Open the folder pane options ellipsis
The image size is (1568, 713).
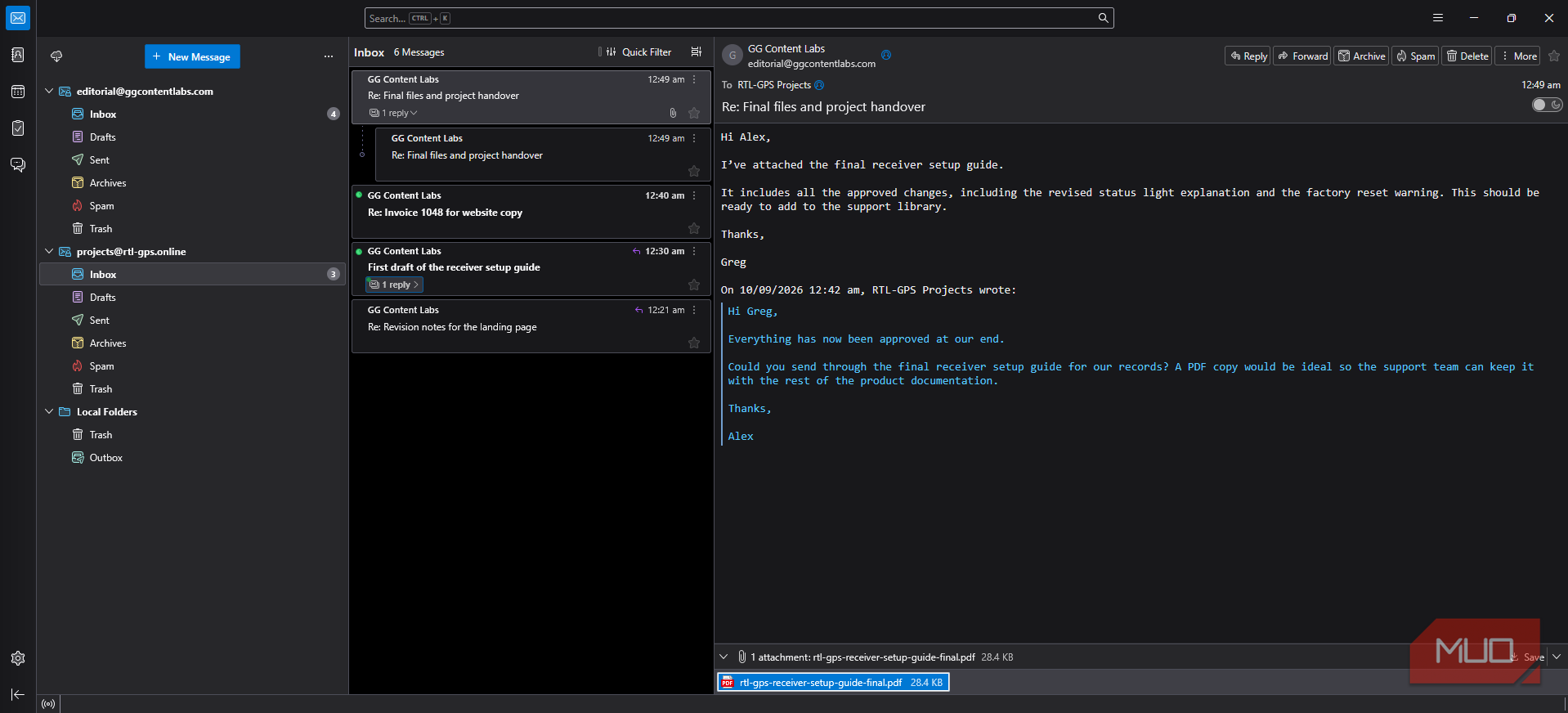[329, 56]
